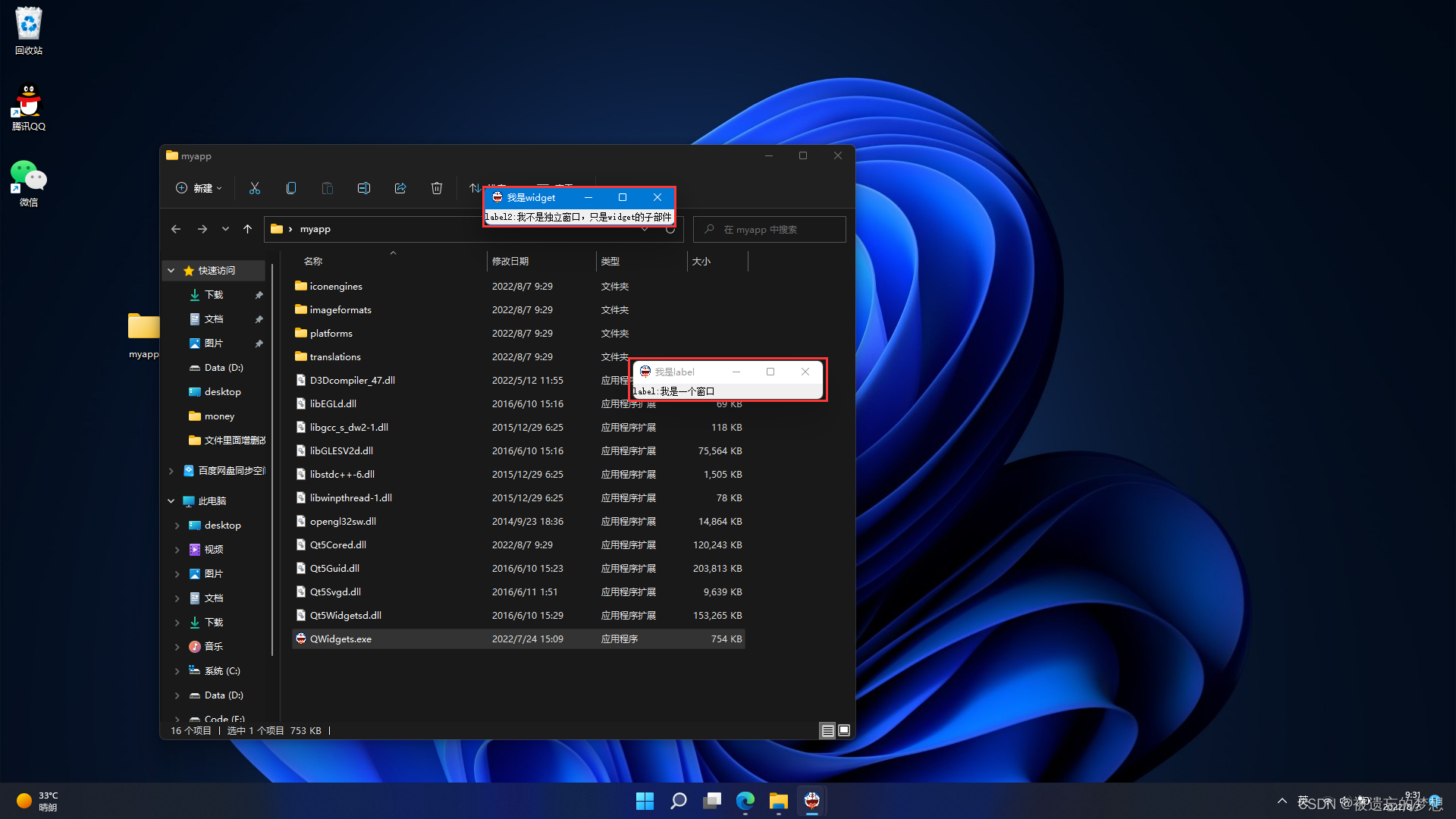Open money folder in sidebar

click(x=219, y=416)
